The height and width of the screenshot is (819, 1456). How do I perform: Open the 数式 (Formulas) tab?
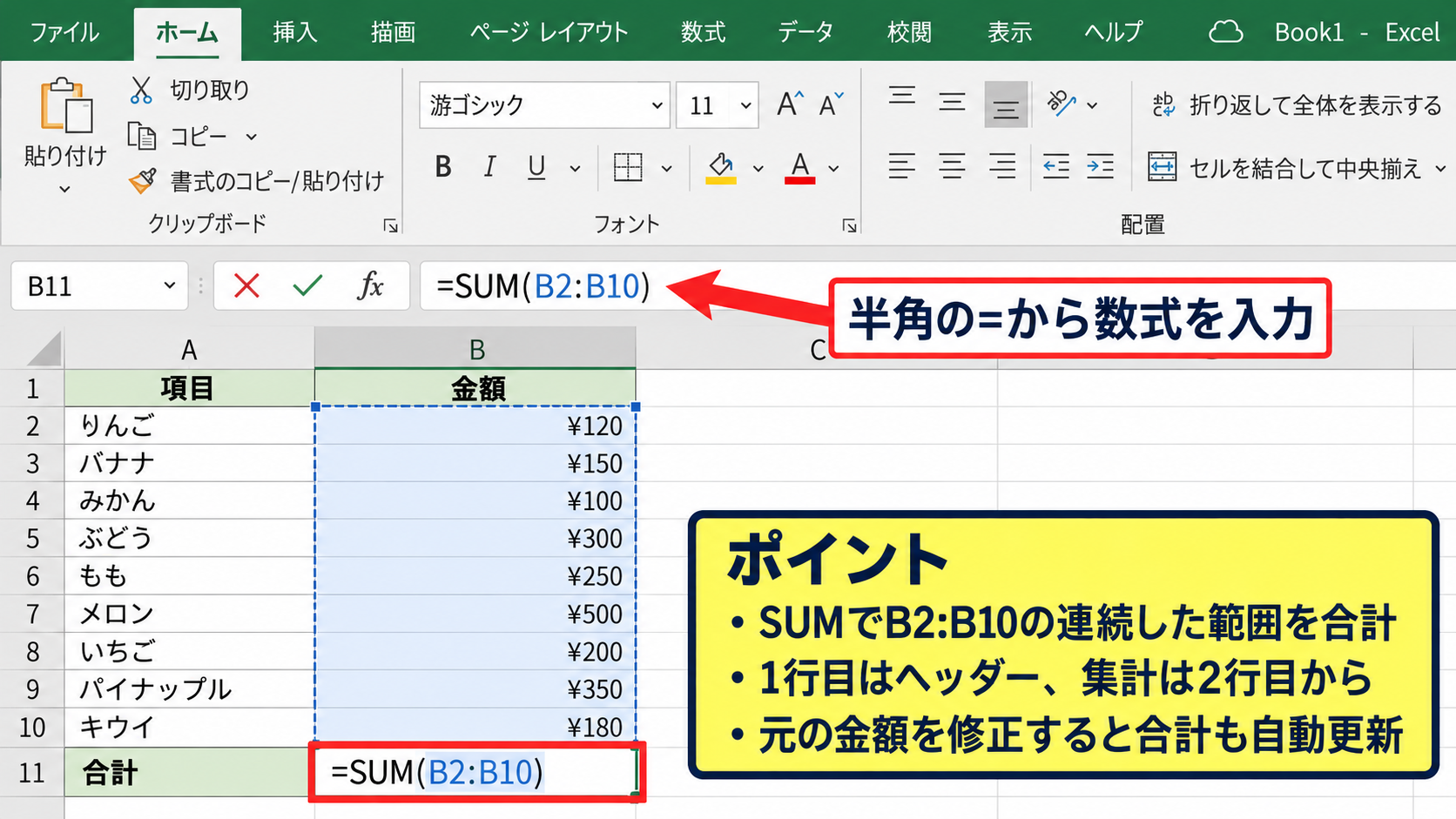click(x=703, y=33)
